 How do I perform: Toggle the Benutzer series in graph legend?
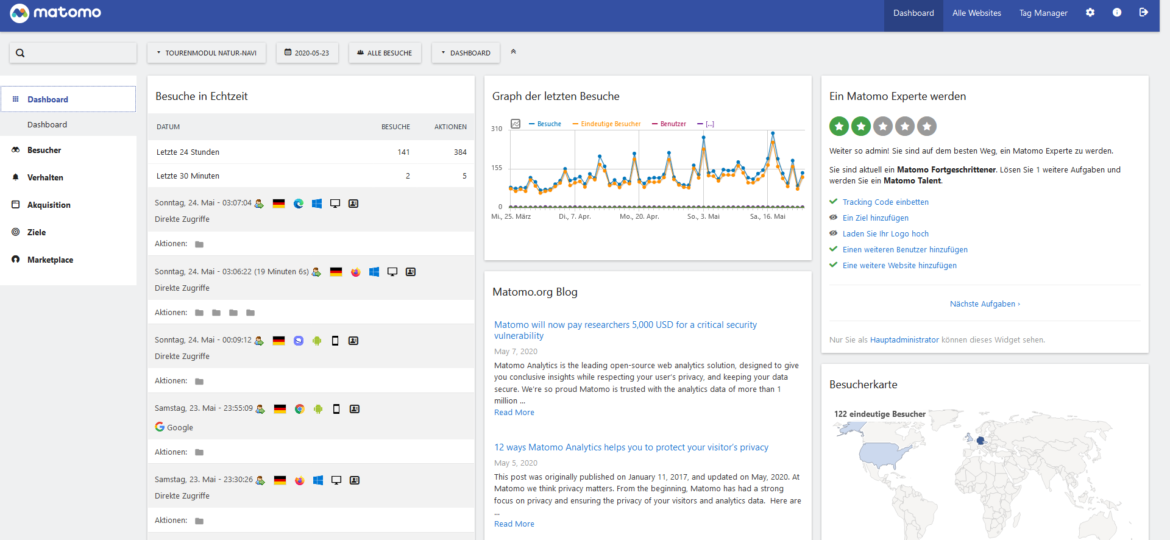[669, 124]
